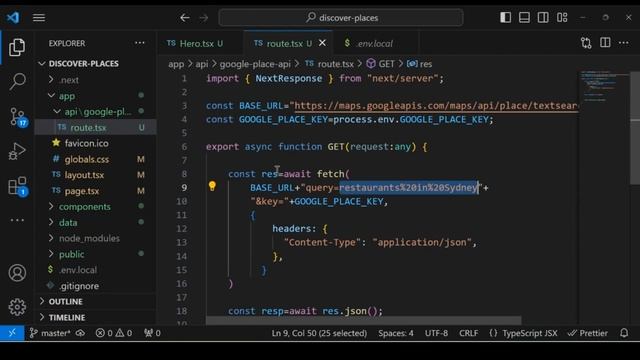Open the Accounts menu icon
640x360 pixels.
(x=17, y=273)
